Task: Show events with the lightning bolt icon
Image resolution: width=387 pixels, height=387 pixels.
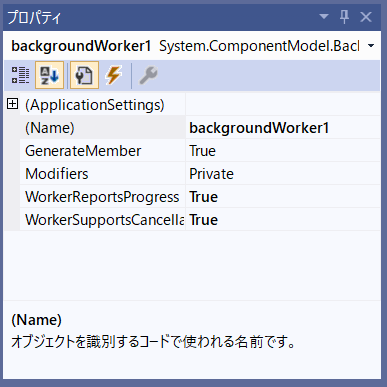Action: 113,75
